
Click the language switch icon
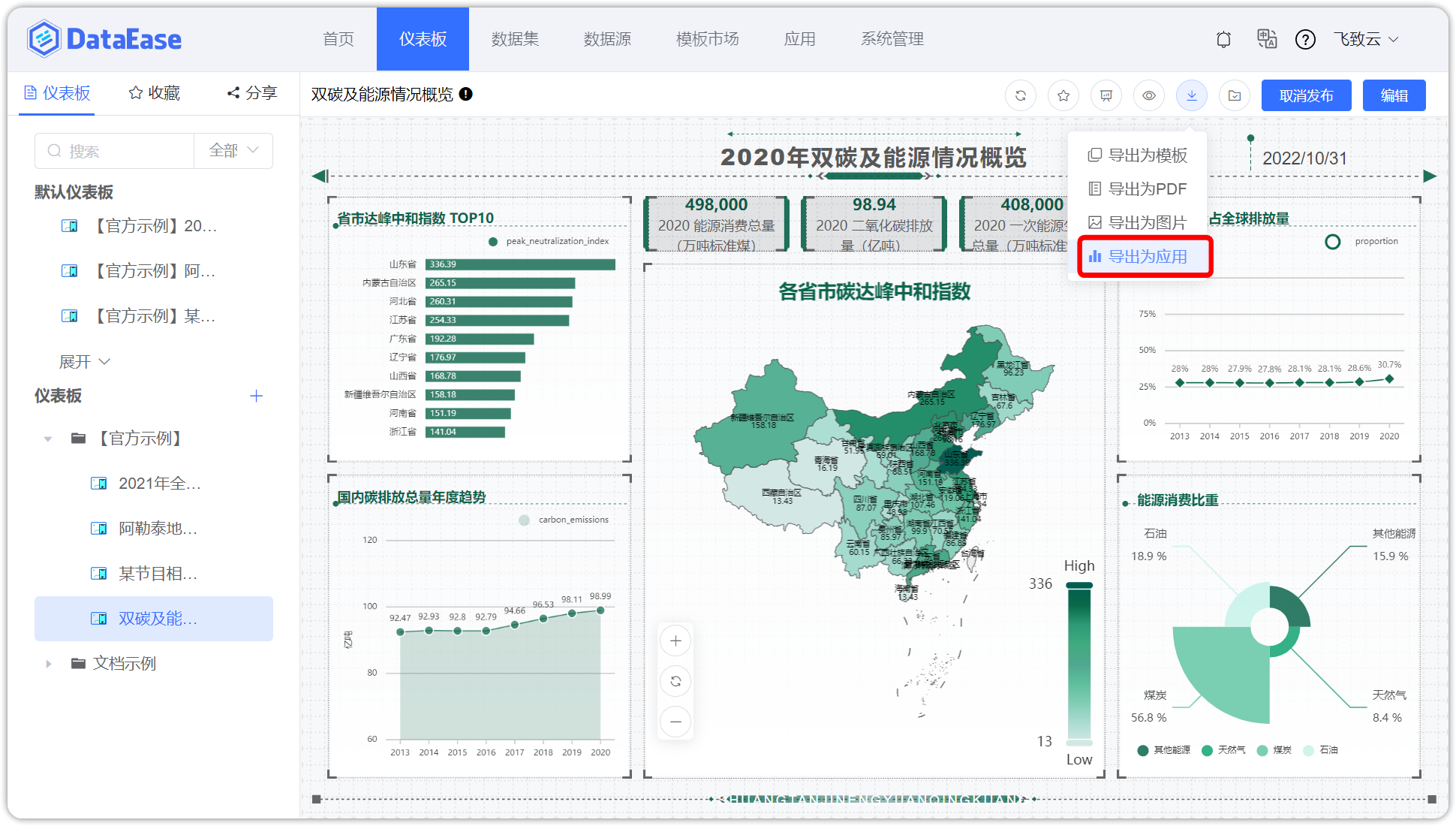point(1267,39)
